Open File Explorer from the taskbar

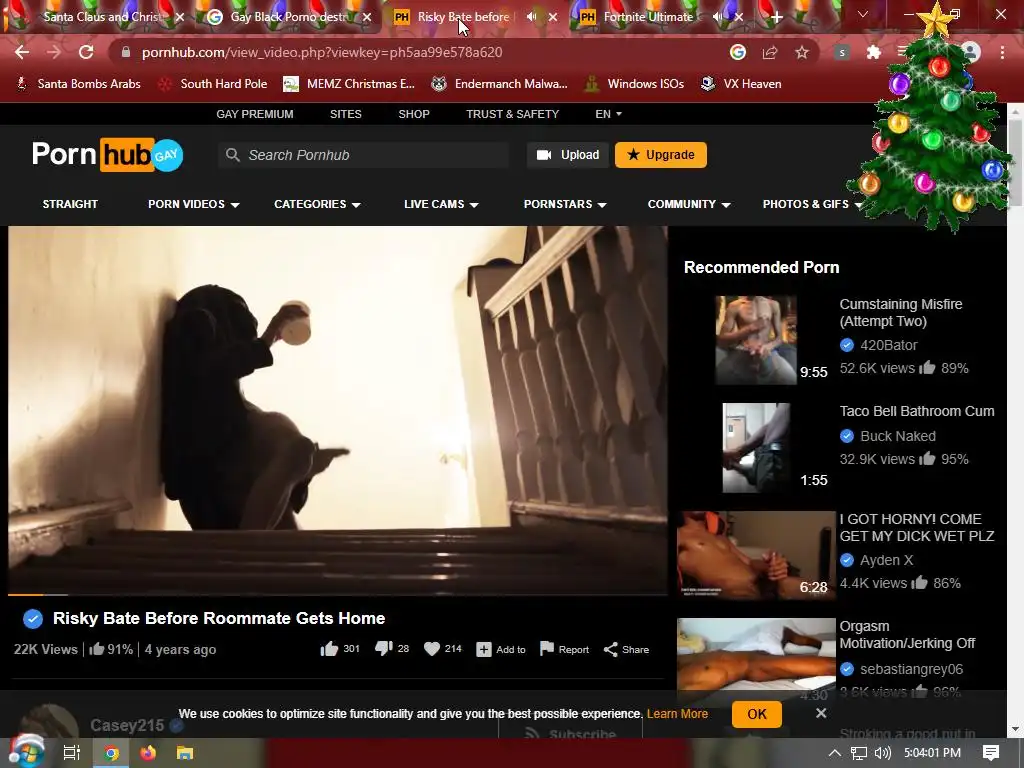click(185, 753)
